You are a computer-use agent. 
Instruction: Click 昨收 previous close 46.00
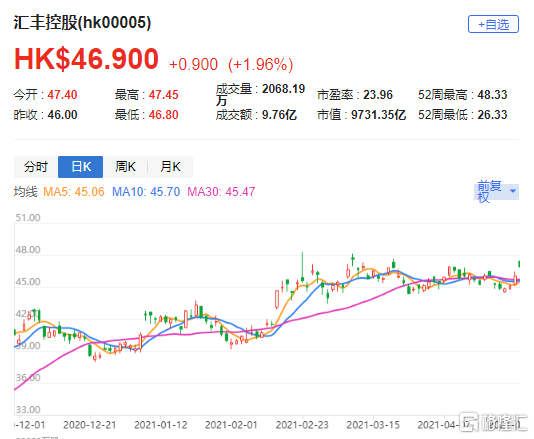[x=62, y=115]
